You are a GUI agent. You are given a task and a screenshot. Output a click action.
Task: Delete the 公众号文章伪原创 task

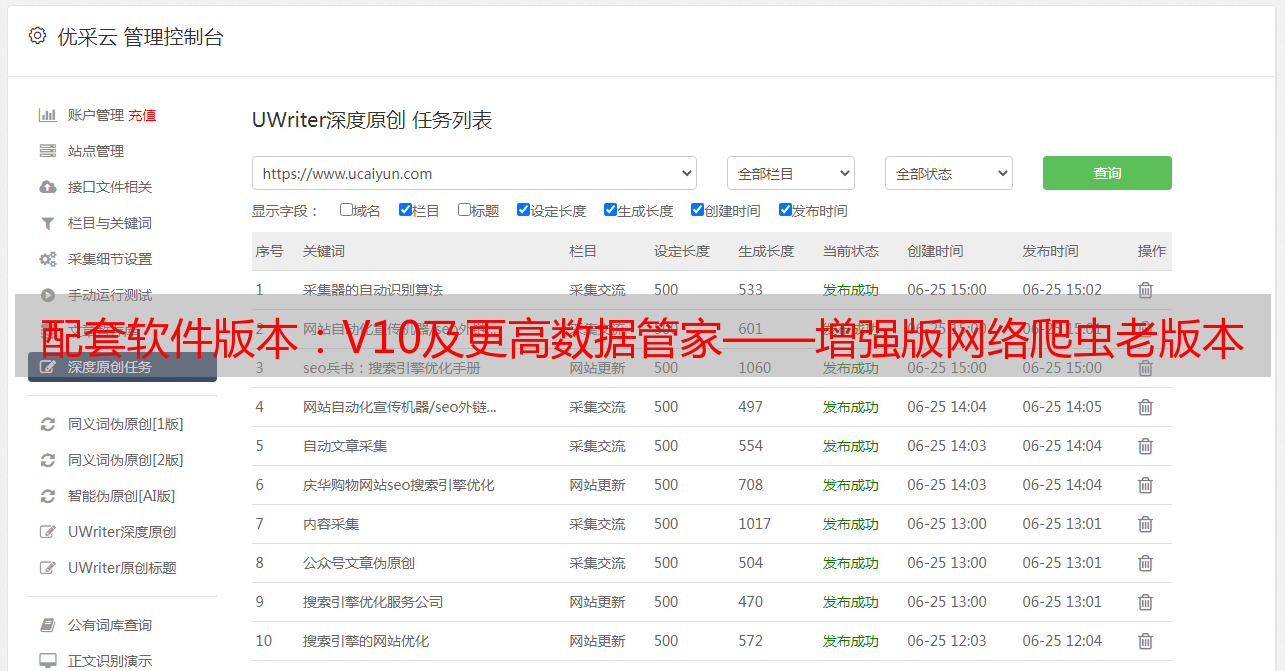pos(1145,563)
